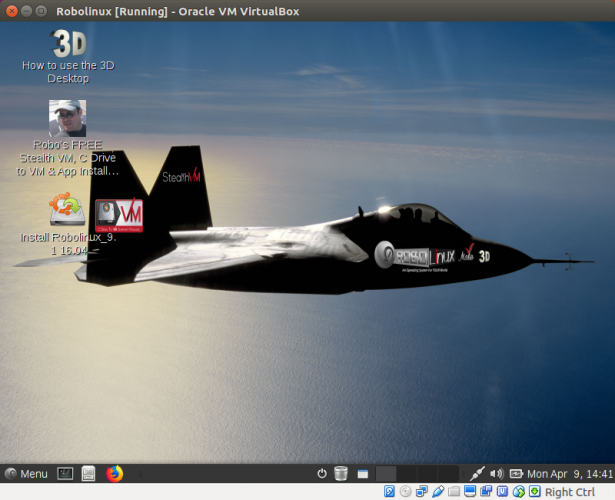The width and height of the screenshot is (615, 500).
Task: Open the battery power indicator
Action: 516,474
